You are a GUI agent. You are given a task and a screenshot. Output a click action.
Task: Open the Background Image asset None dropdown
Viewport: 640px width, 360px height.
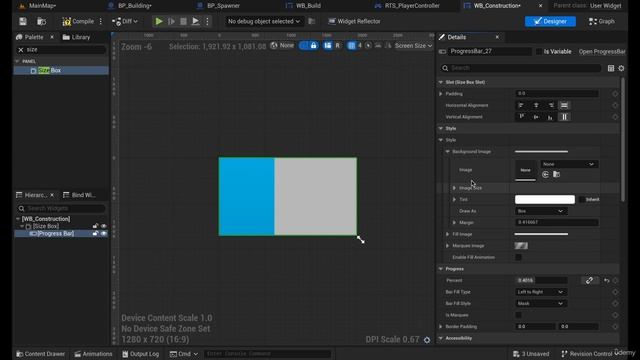point(569,164)
